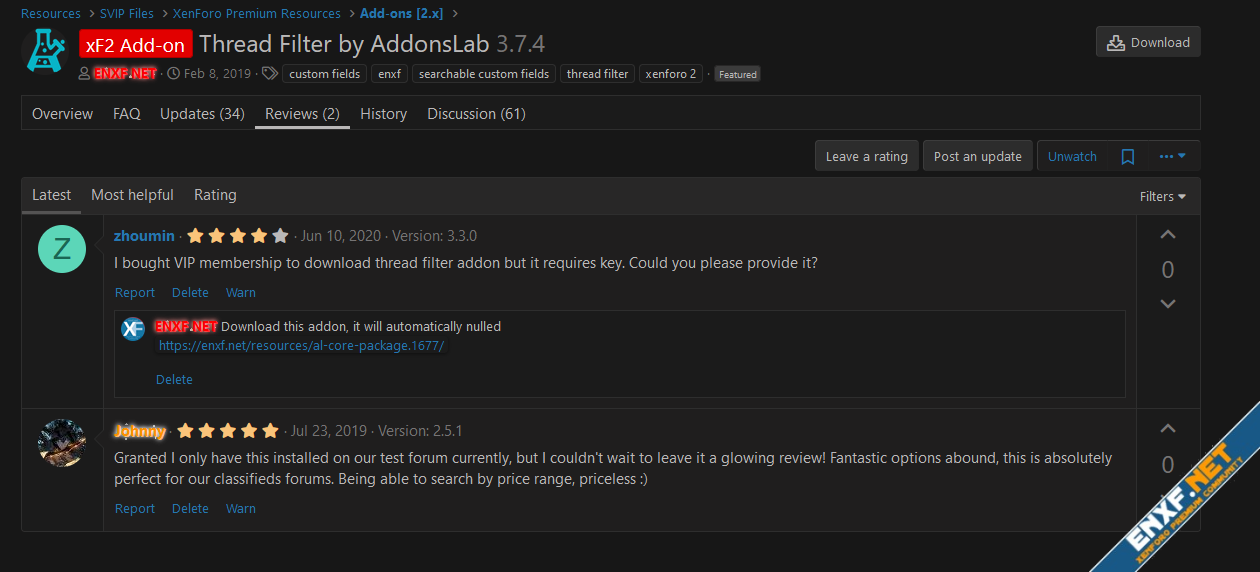Select the searchable custom fields tag
The height and width of the screenshot is (572, 1260).
484,74
